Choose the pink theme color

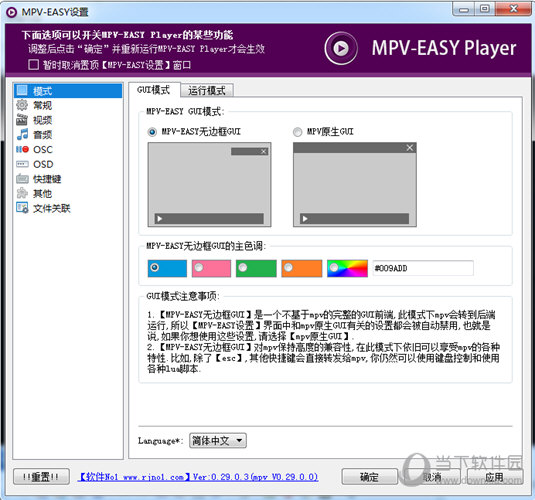tap(211, 268)
